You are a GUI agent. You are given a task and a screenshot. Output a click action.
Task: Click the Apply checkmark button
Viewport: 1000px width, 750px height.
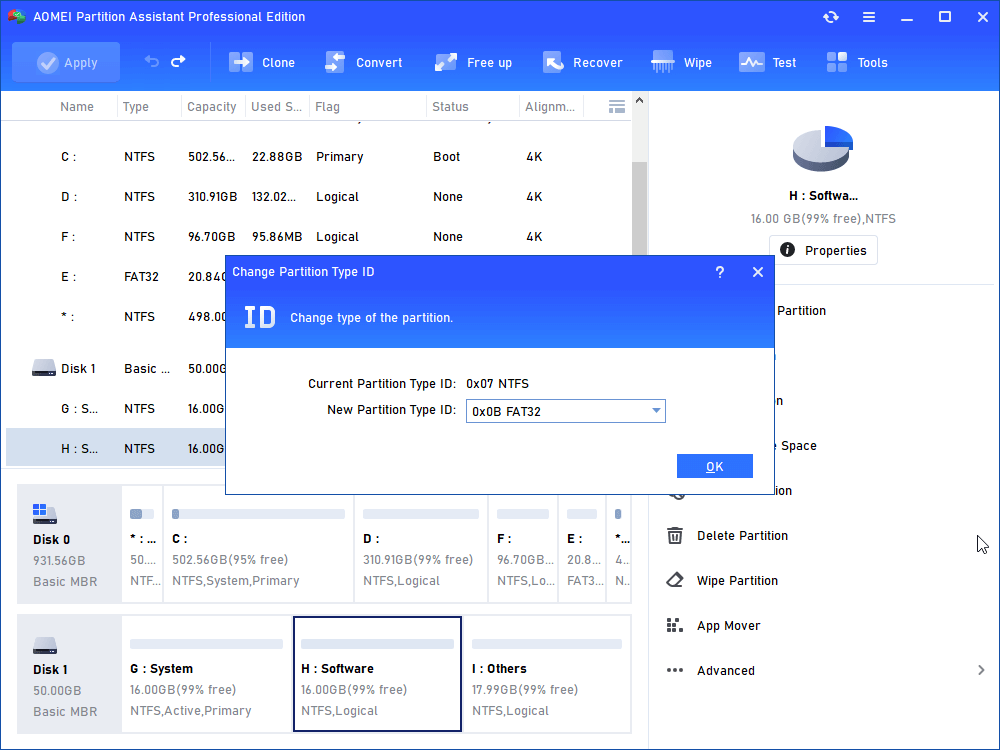[x=66, y=62]
